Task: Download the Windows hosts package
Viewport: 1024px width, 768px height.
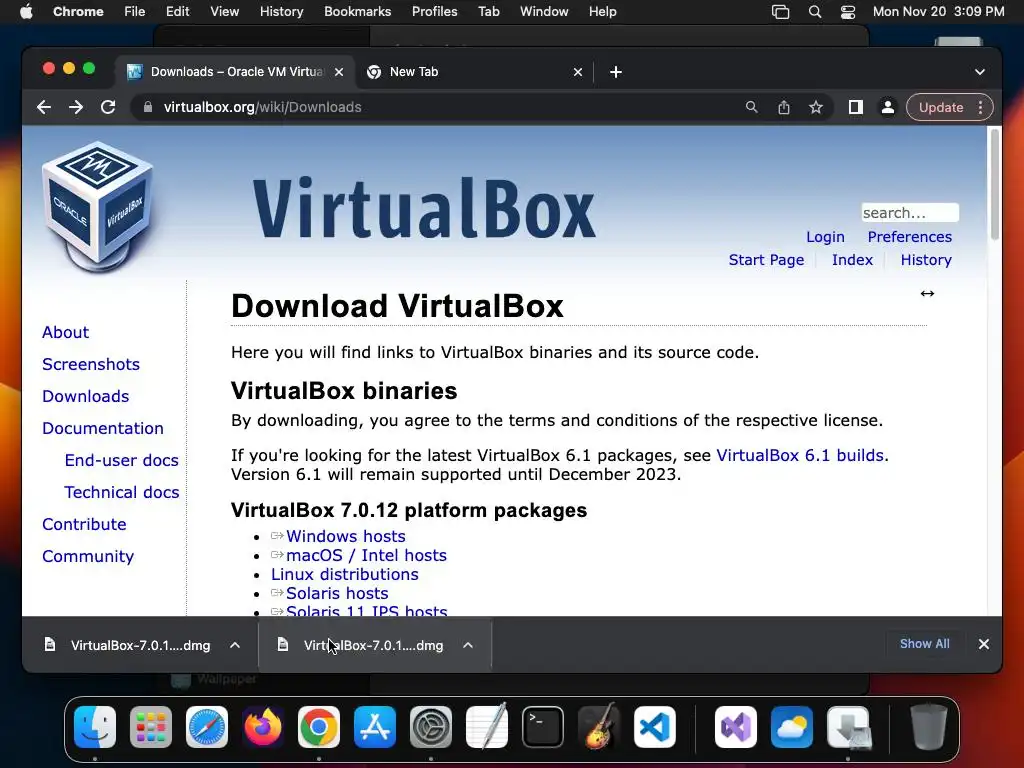Action: point(345,536)
